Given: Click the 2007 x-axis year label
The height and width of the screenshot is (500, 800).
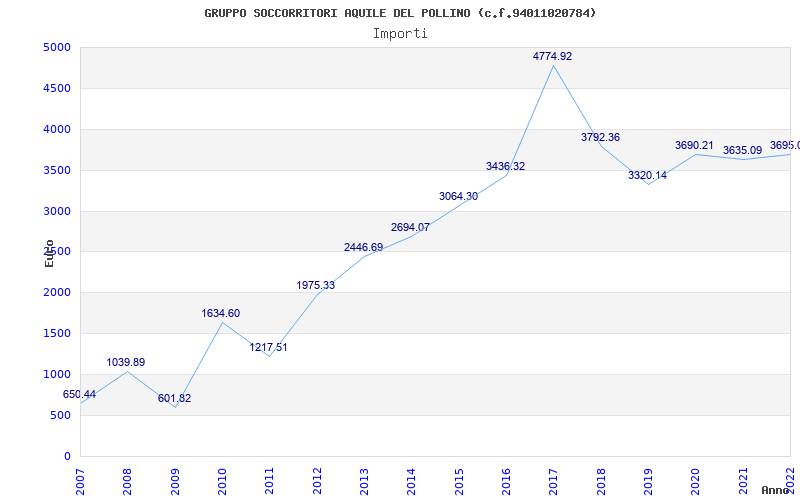Looking at the screenshot, I should [80, 482].
